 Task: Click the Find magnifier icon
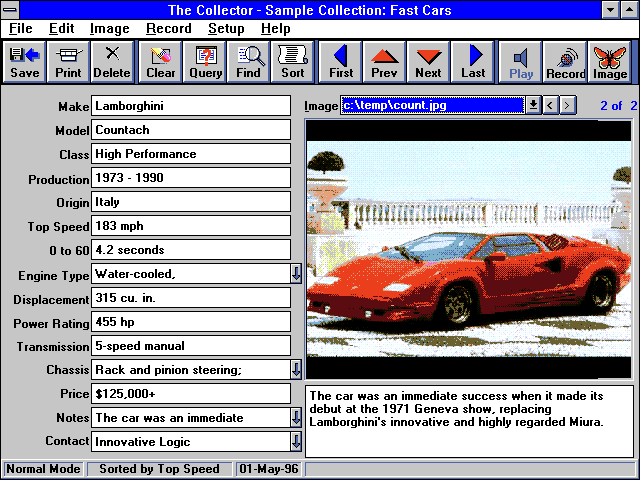[249, 61]
